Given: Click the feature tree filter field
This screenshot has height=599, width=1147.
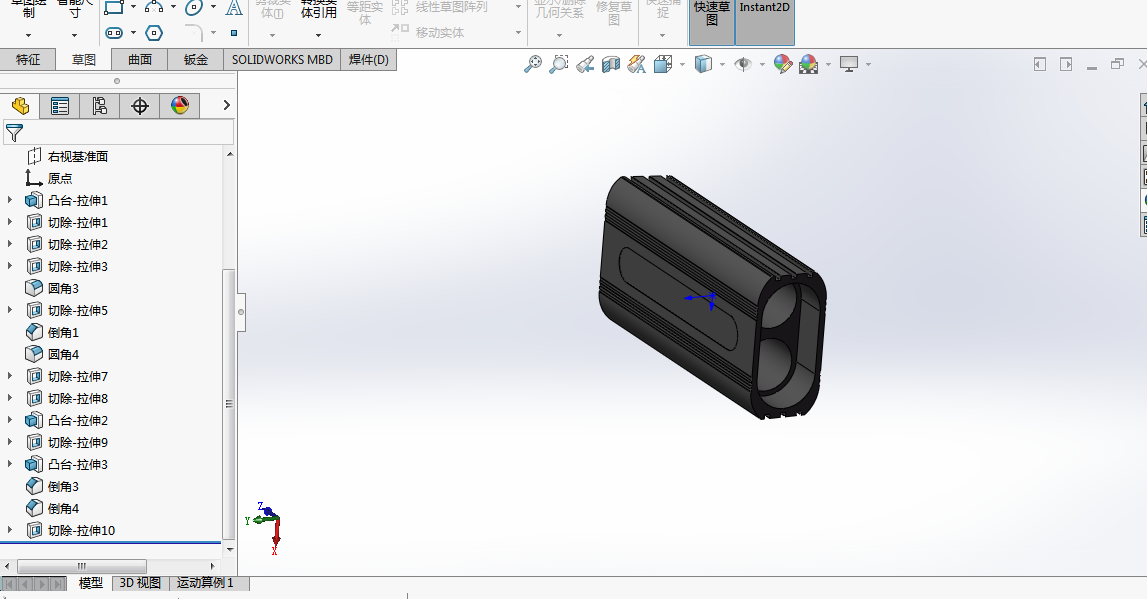Looking at the screenshot, I should click(x=119, y=132).
